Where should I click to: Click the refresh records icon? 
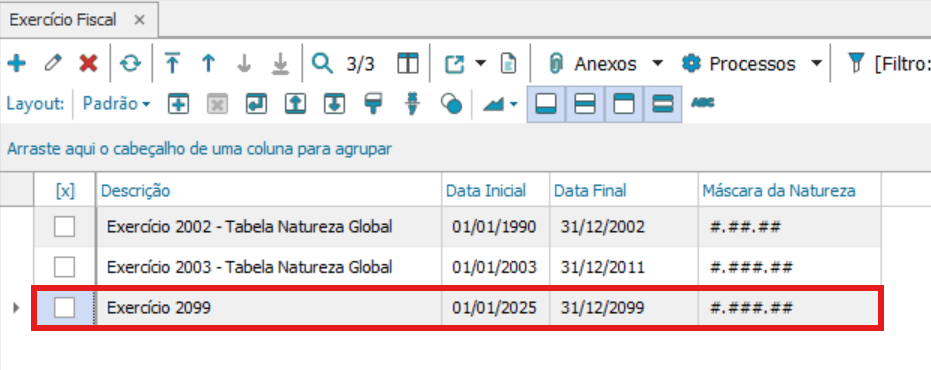[130, 63]
